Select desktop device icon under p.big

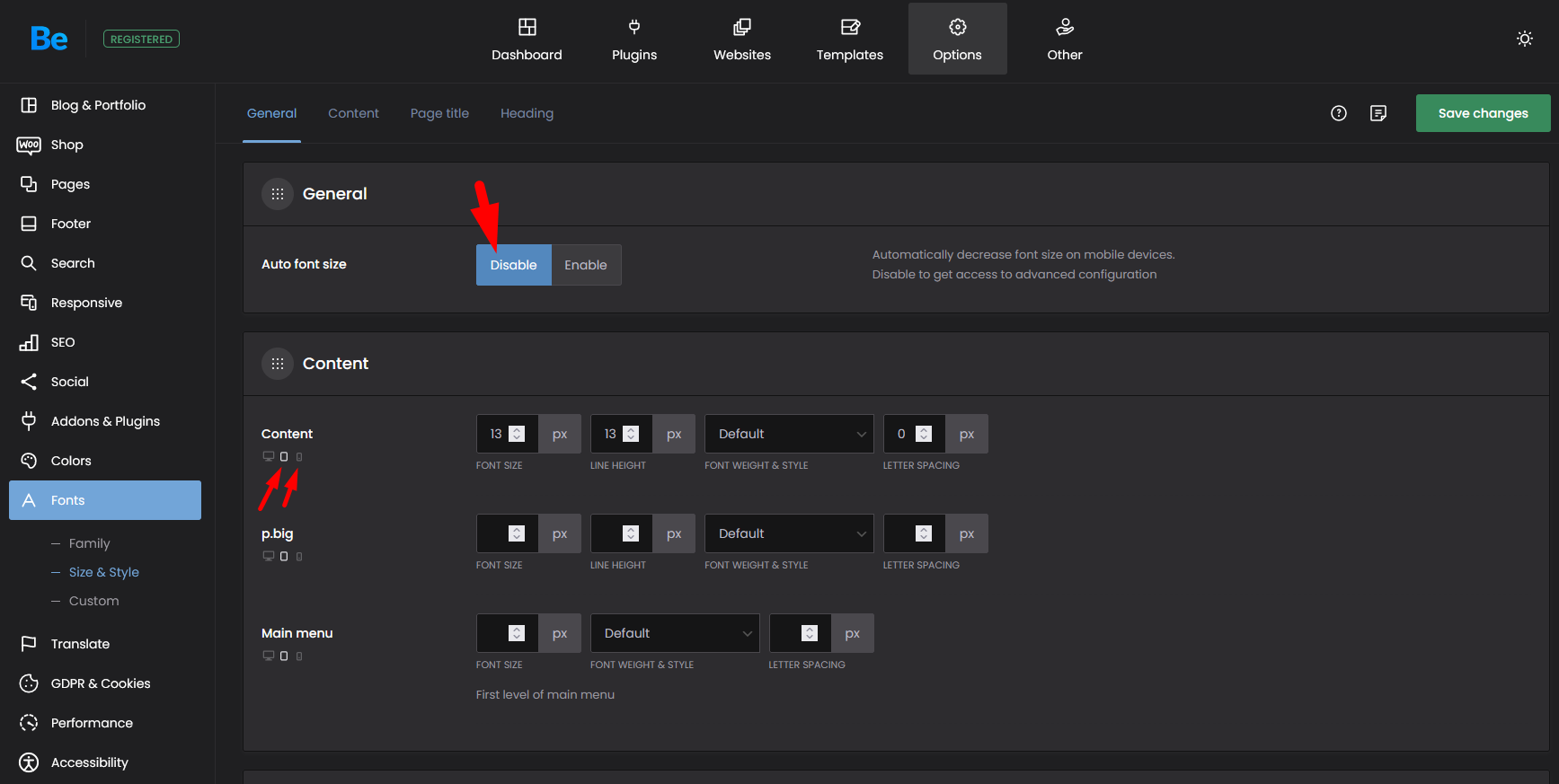pos(268,557)
